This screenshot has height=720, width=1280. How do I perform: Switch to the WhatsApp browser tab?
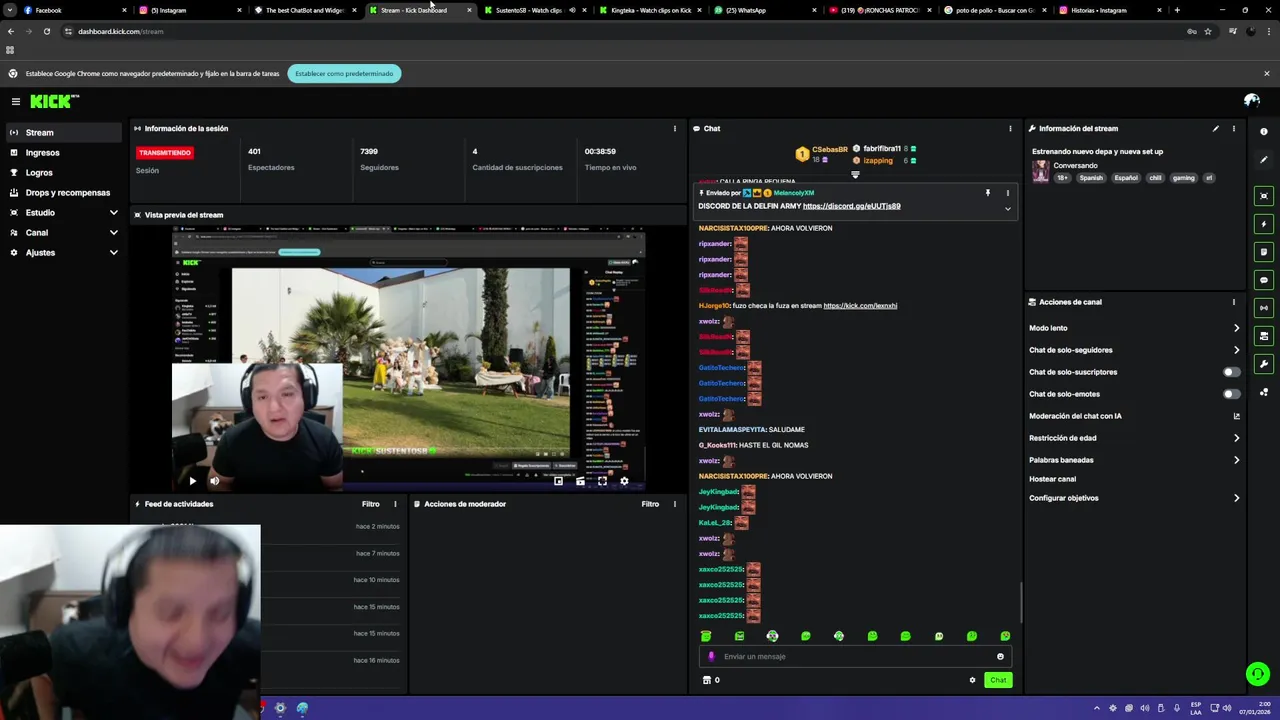click(765, 10)
